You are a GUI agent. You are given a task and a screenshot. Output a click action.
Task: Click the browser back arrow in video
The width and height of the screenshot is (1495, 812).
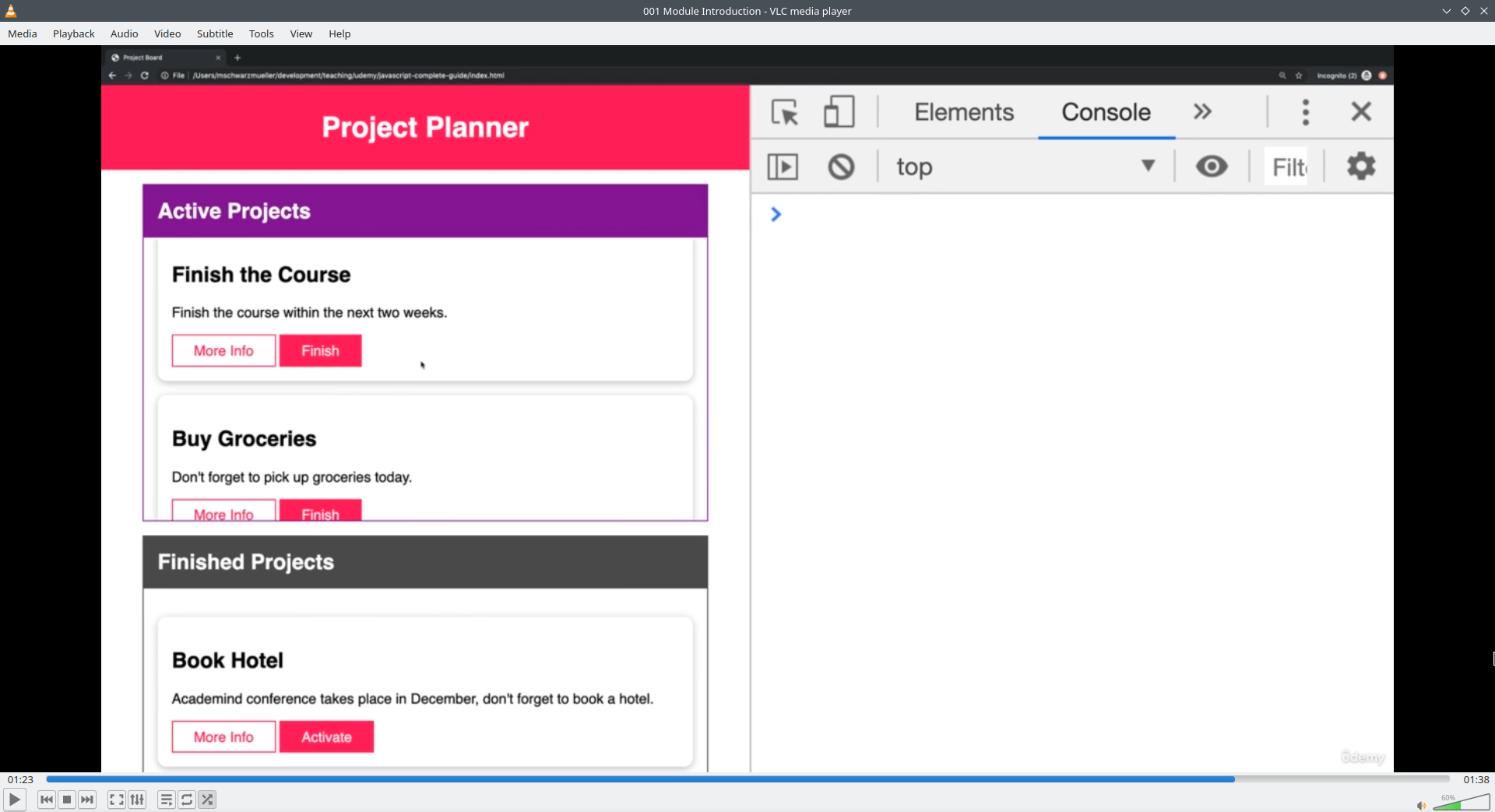112,76
